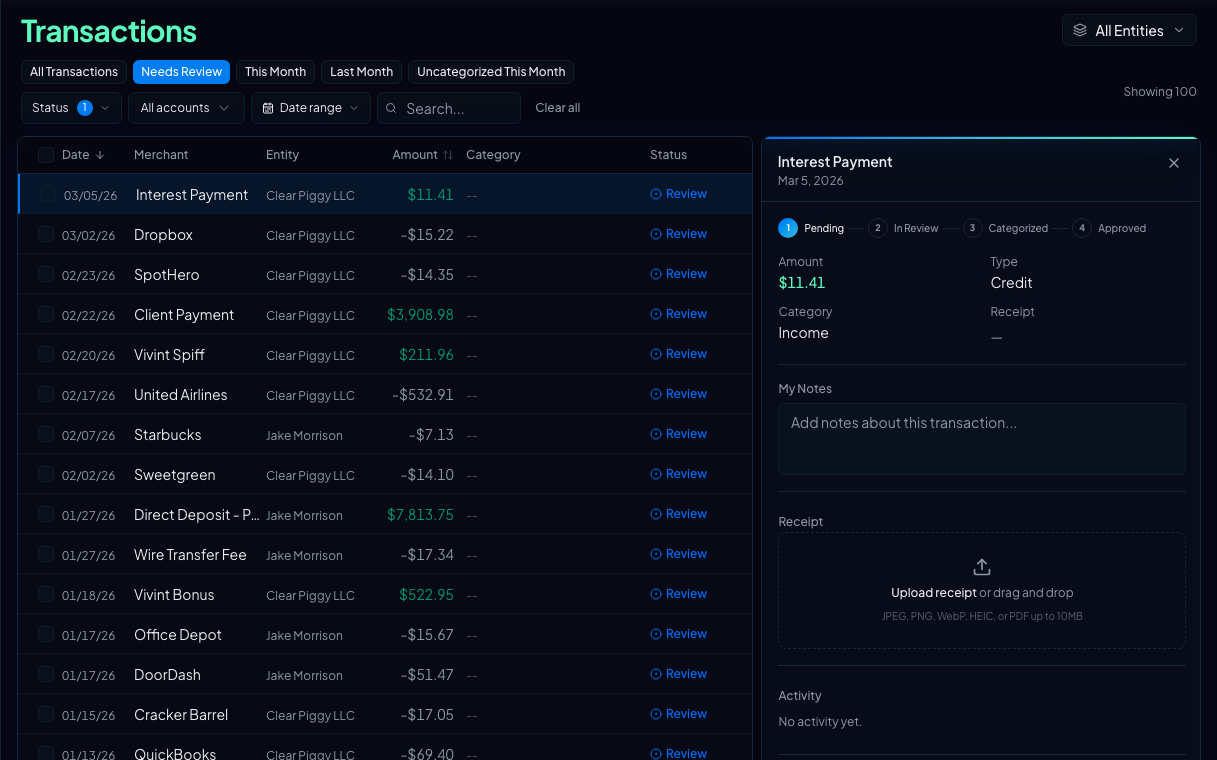This screenshot has height=760, width=1217.
Task: Click the QuickBooks merchant name
Action: pyautogui.click(x=175, y=754)
